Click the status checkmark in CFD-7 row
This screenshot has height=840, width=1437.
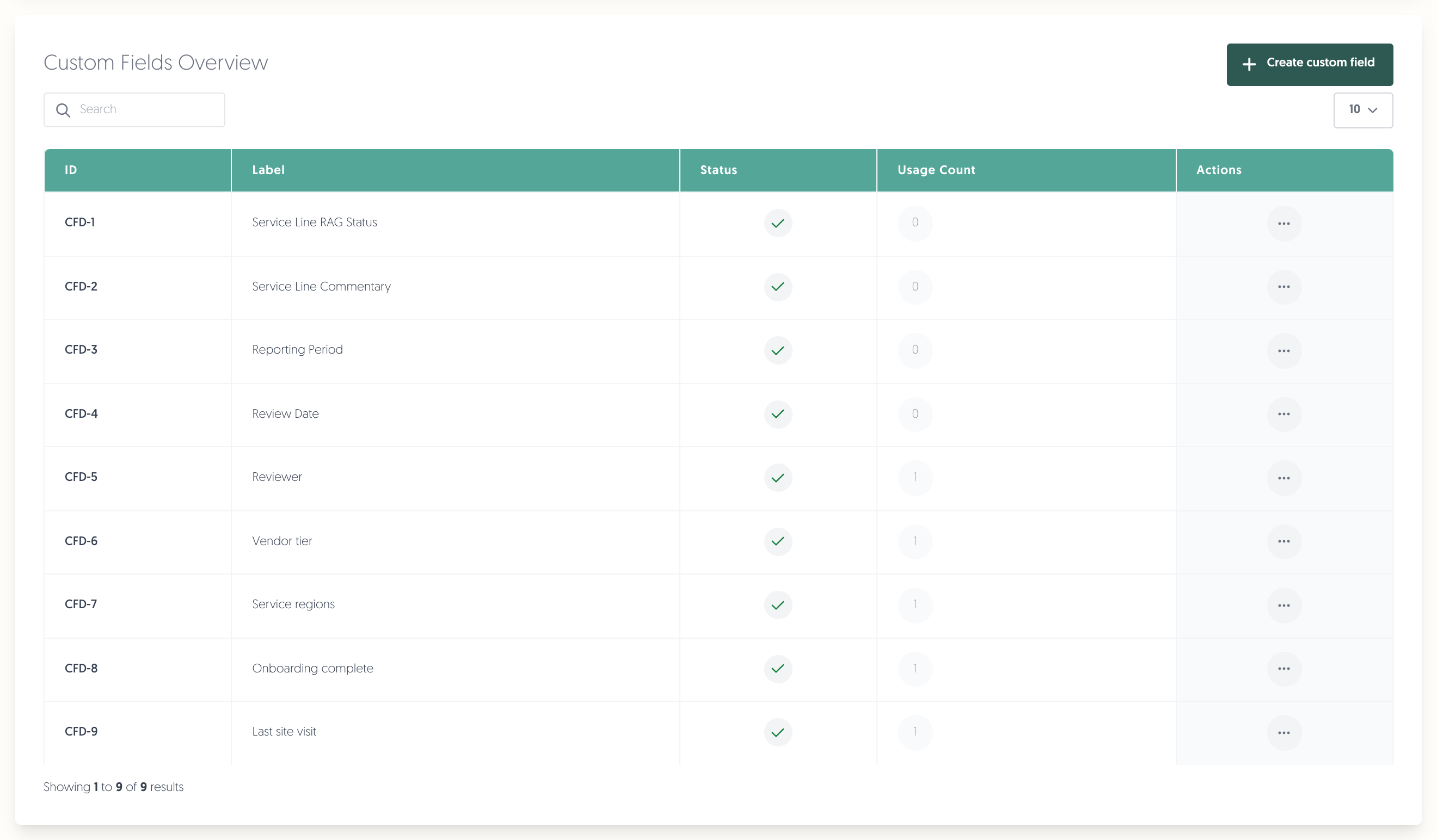[778, 604]
